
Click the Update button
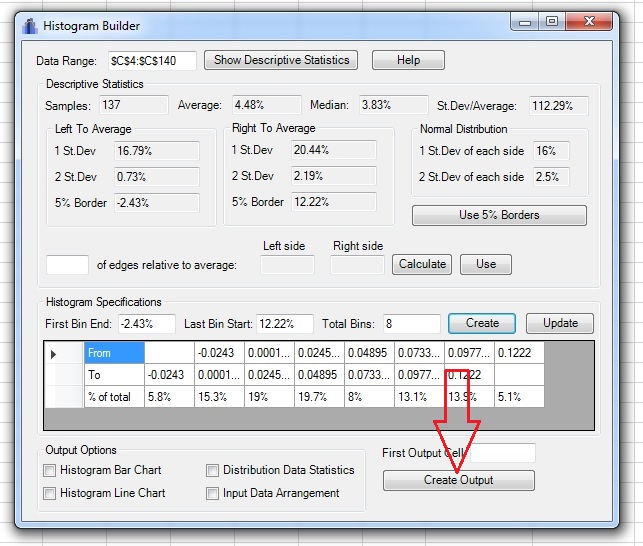point(560,323)
